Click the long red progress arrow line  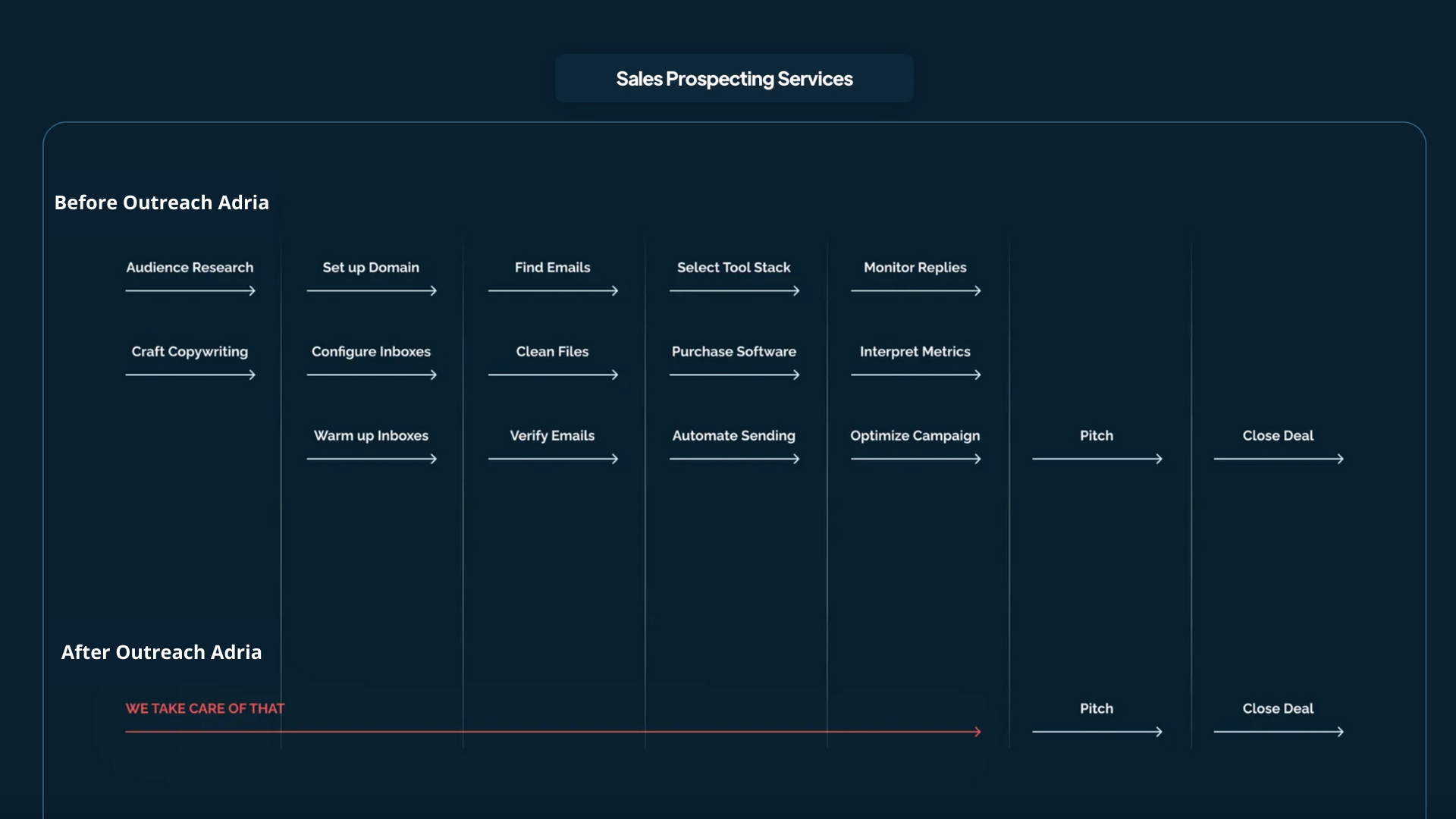tap(552, 733)
